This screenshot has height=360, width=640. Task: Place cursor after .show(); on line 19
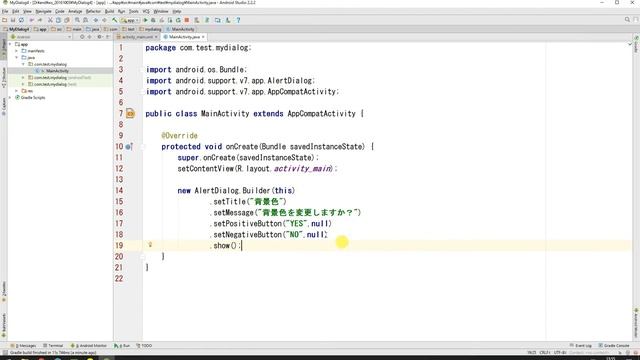pyautogui.click(x=242, y=245)
